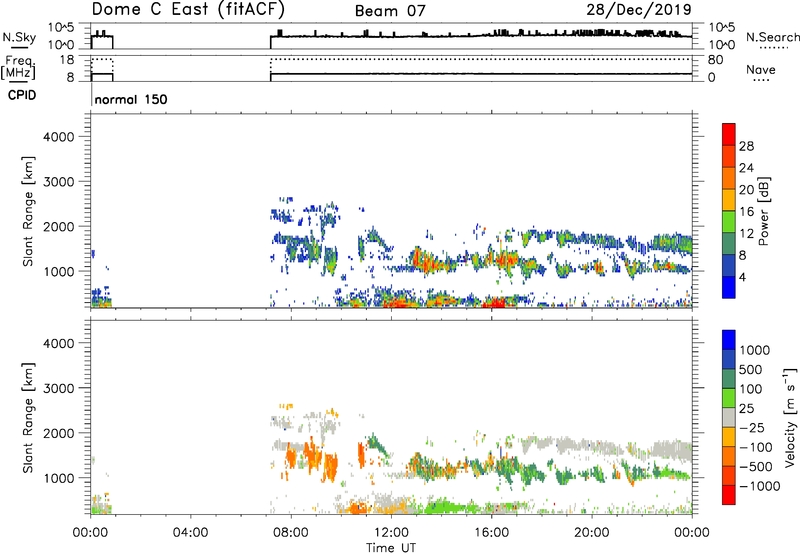
Task: Click the 'Nave' legend label
Action: 761,69
